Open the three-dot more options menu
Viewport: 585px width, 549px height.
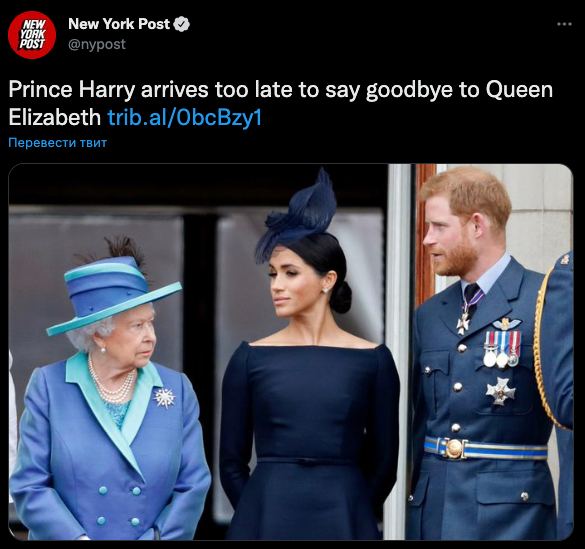(564, 24)
